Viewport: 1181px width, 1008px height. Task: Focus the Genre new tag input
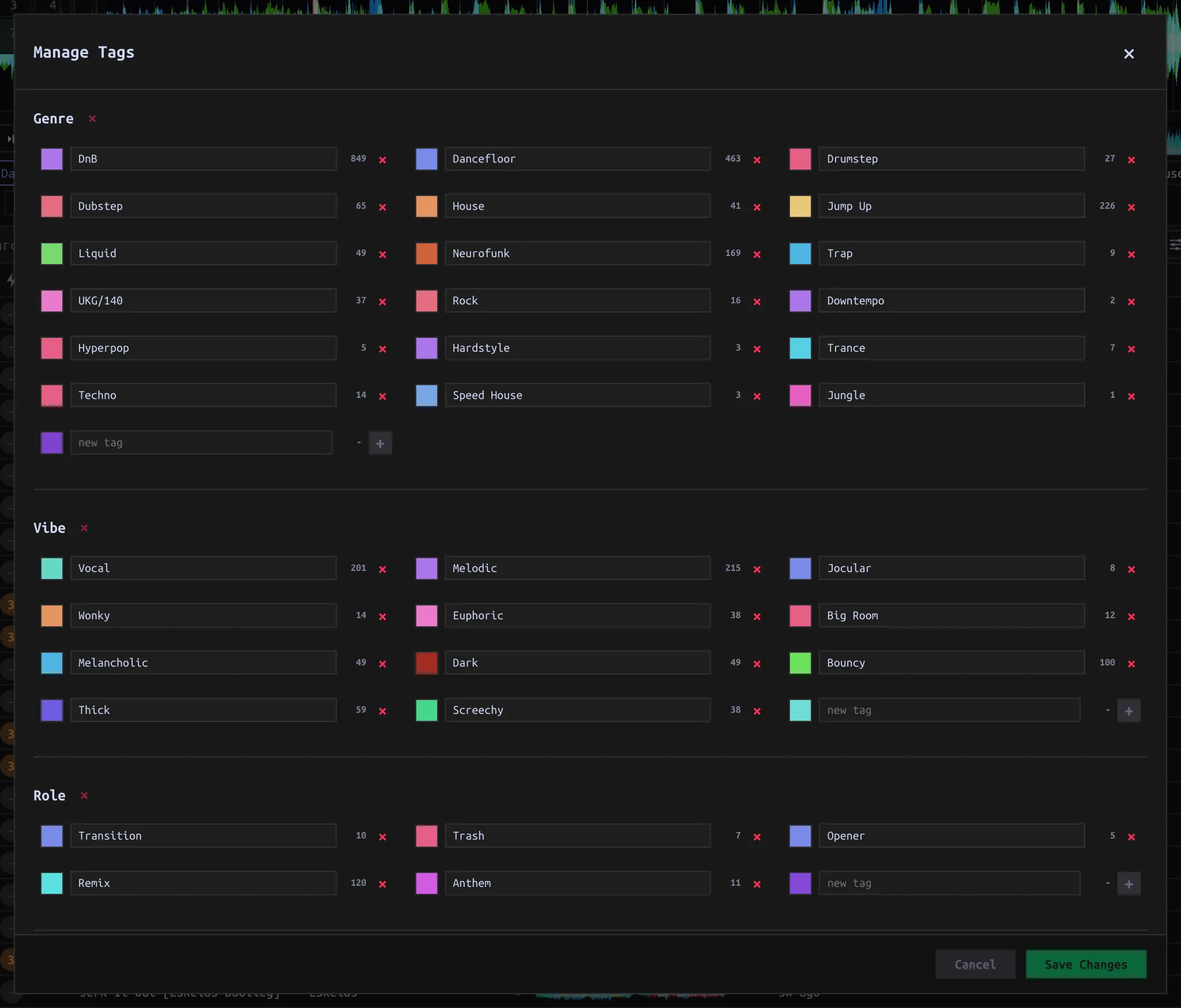(201, 443)
